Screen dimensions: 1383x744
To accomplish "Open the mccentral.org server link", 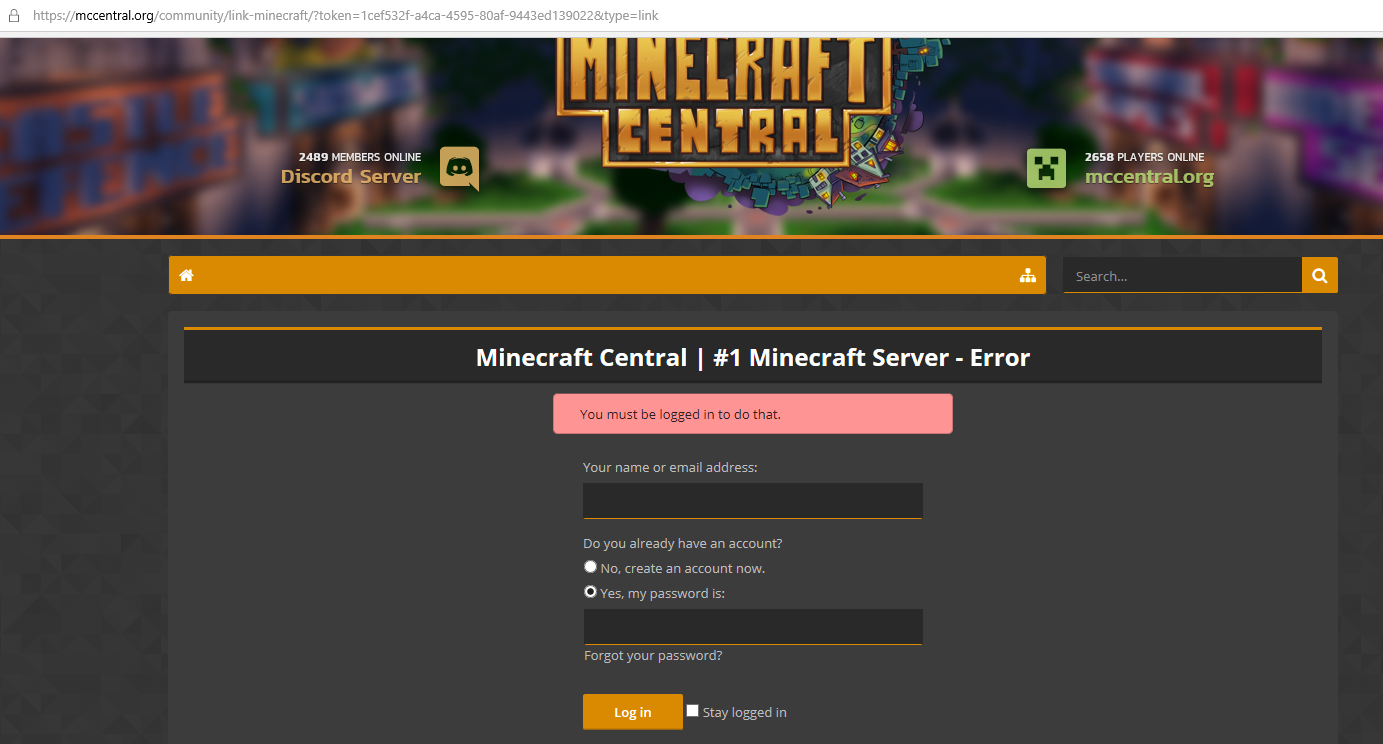I will (1149, 177).
